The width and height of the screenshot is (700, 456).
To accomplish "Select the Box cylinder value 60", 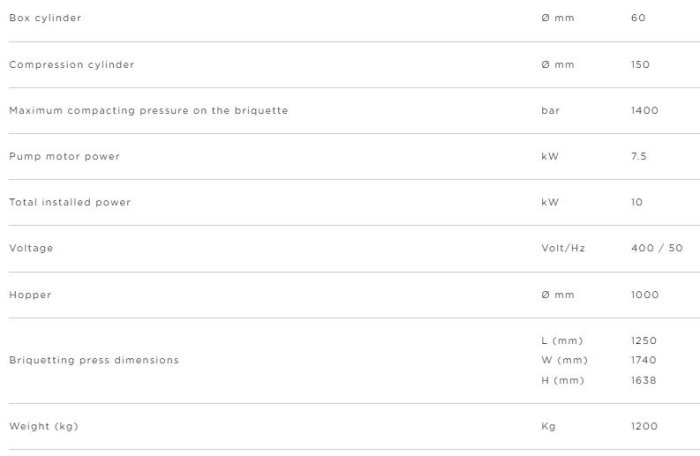I will tap(639, 18).
